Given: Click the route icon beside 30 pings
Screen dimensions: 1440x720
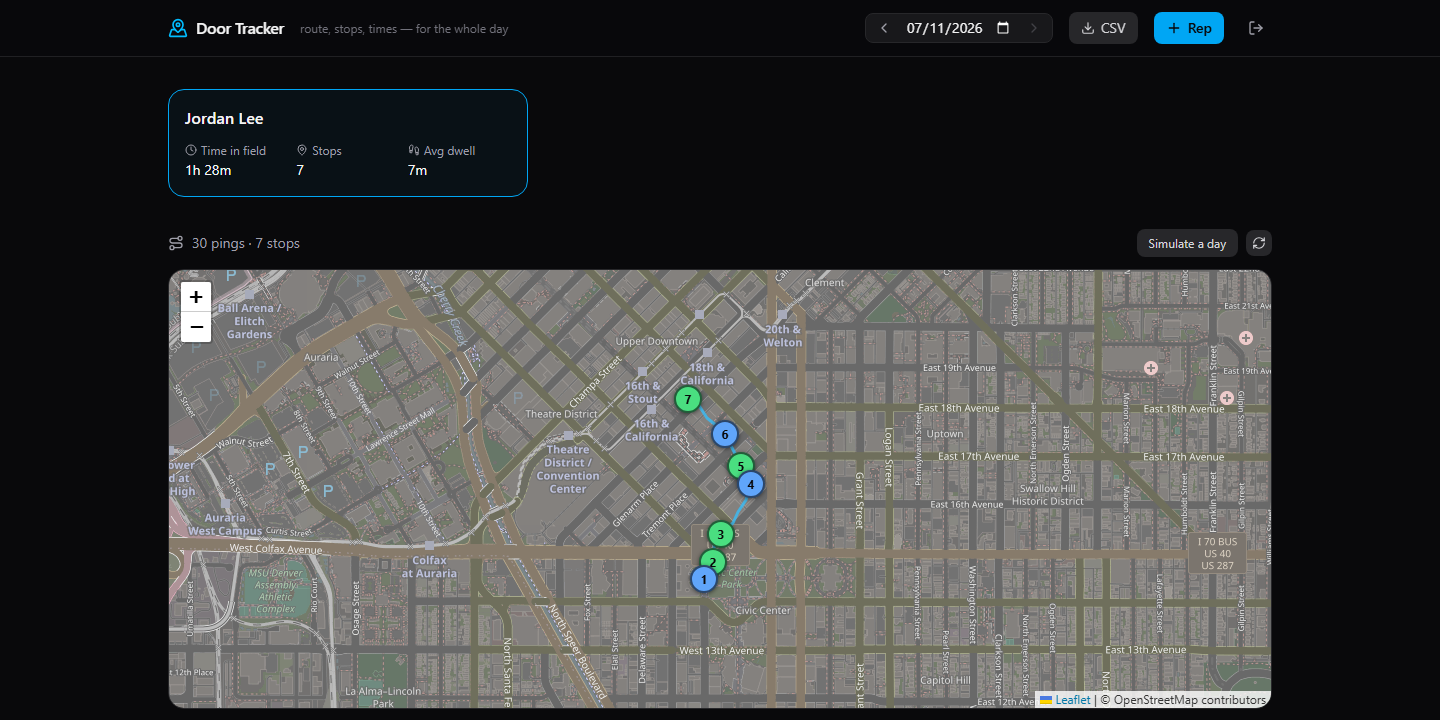Looking at the screenshot, I should tap(176, 243).
